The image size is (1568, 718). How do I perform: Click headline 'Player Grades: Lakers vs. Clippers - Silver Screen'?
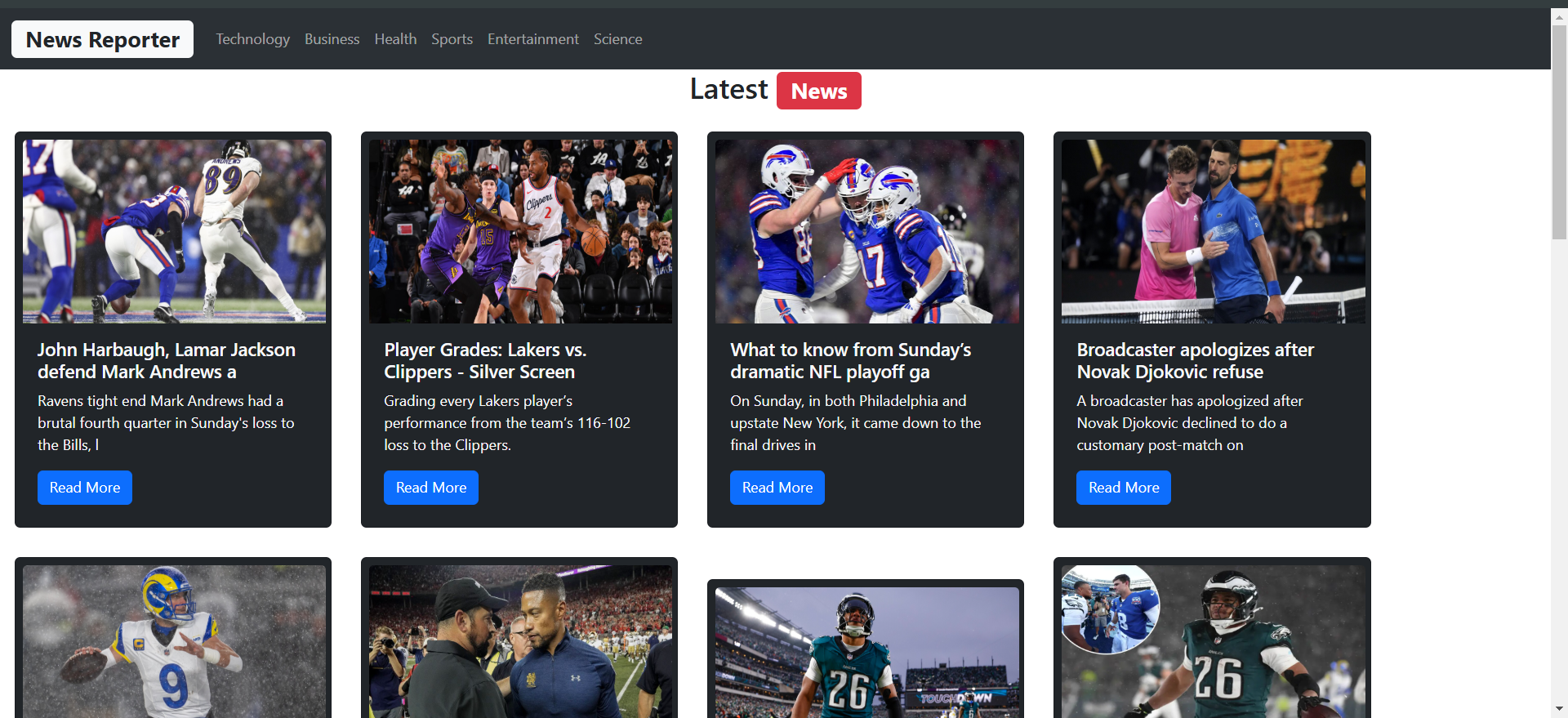click(485, 360)
